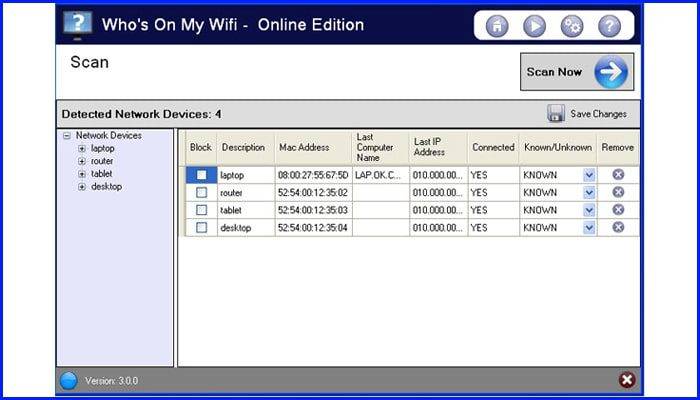Select MAC address 08:00:27:55:67:5D
Viewport: 700px width, 400px height.
click(313, 175)
